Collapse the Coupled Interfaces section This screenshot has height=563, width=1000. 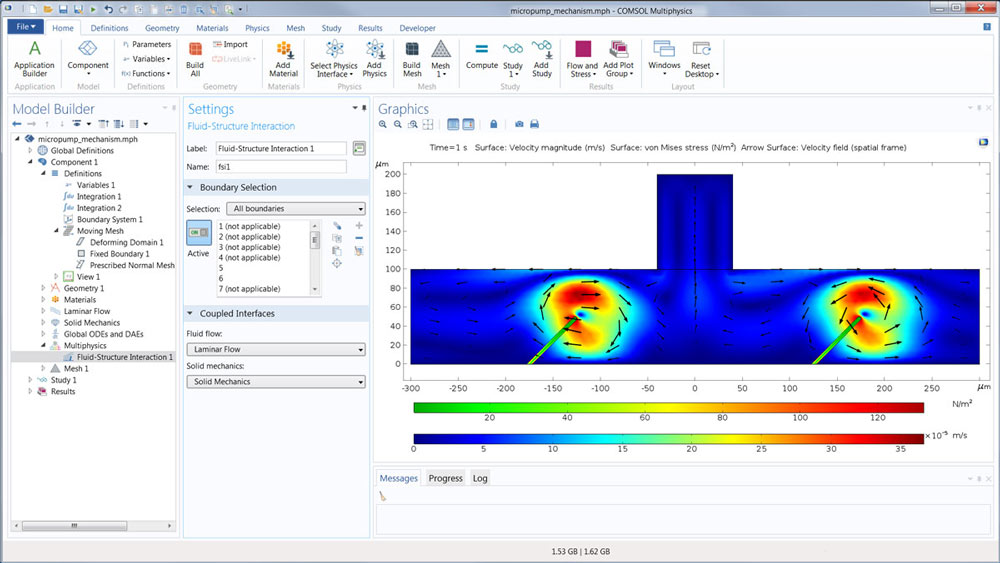pos(237,314)
